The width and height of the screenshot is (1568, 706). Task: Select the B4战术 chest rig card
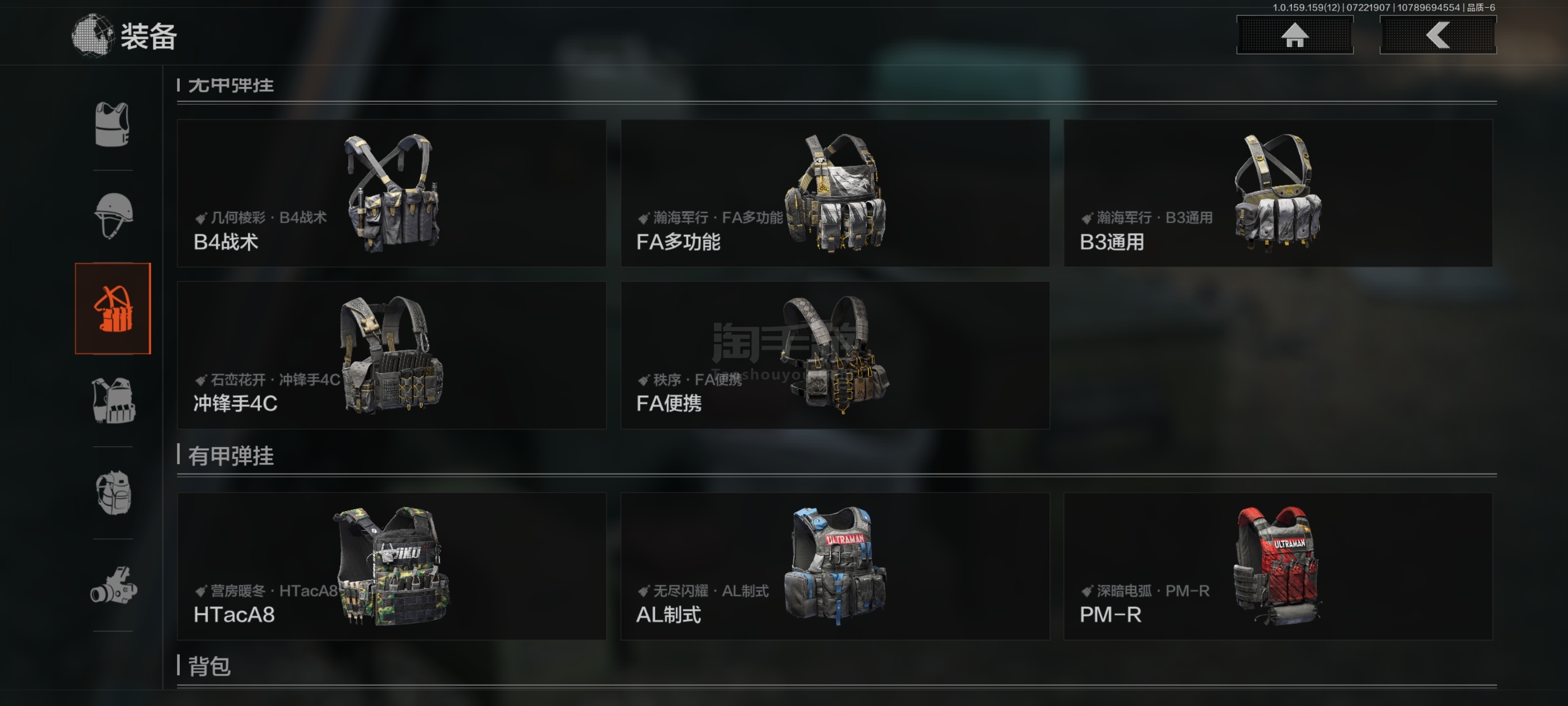pos(391,193)
